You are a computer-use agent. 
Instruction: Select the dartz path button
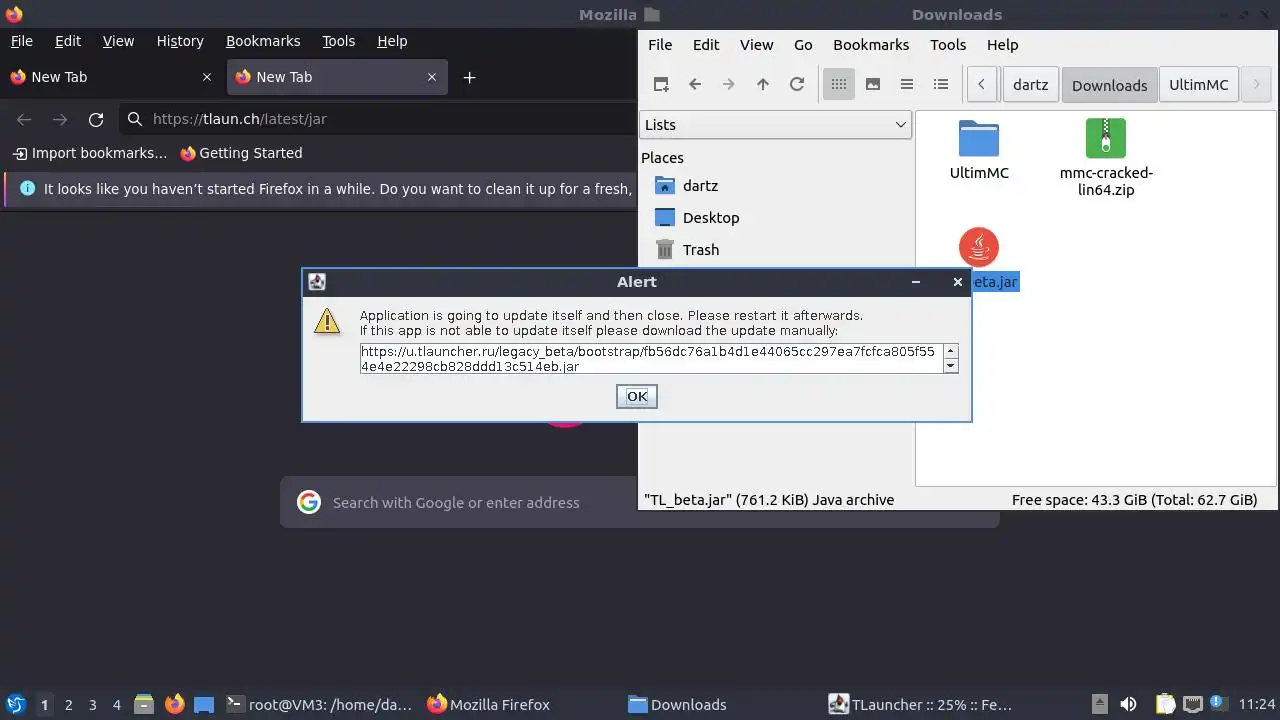(x=1030, y=85)
